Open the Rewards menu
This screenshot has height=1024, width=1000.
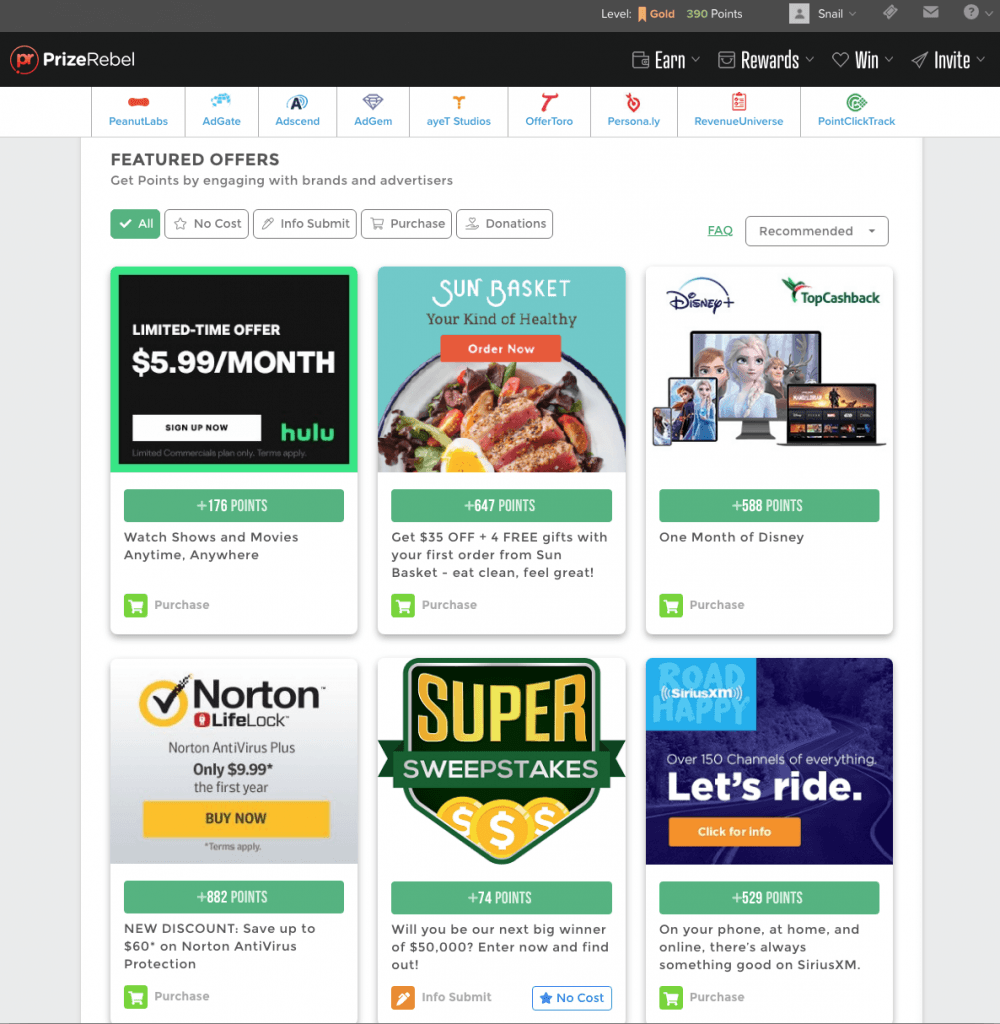coord(766,60)
